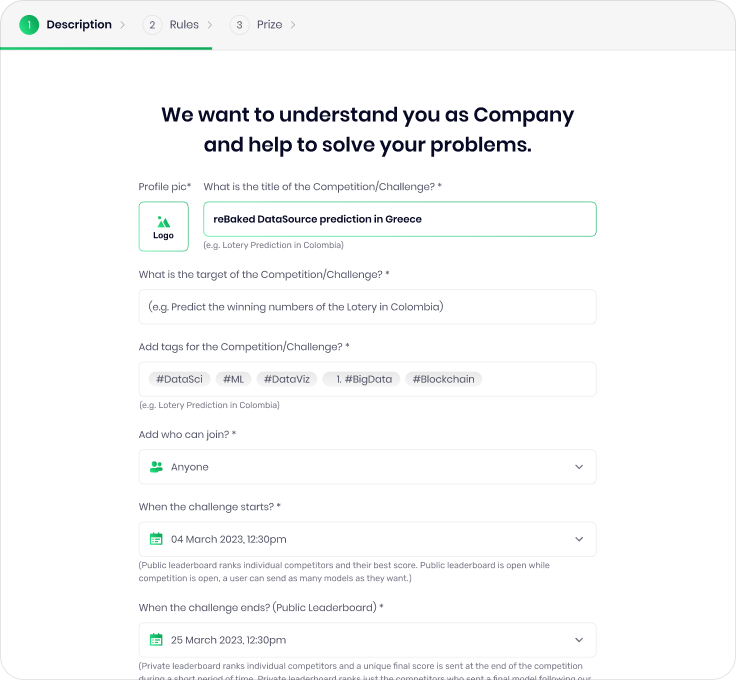
Task: Go to the Prize step tab
Action: [x=269, y=25]
